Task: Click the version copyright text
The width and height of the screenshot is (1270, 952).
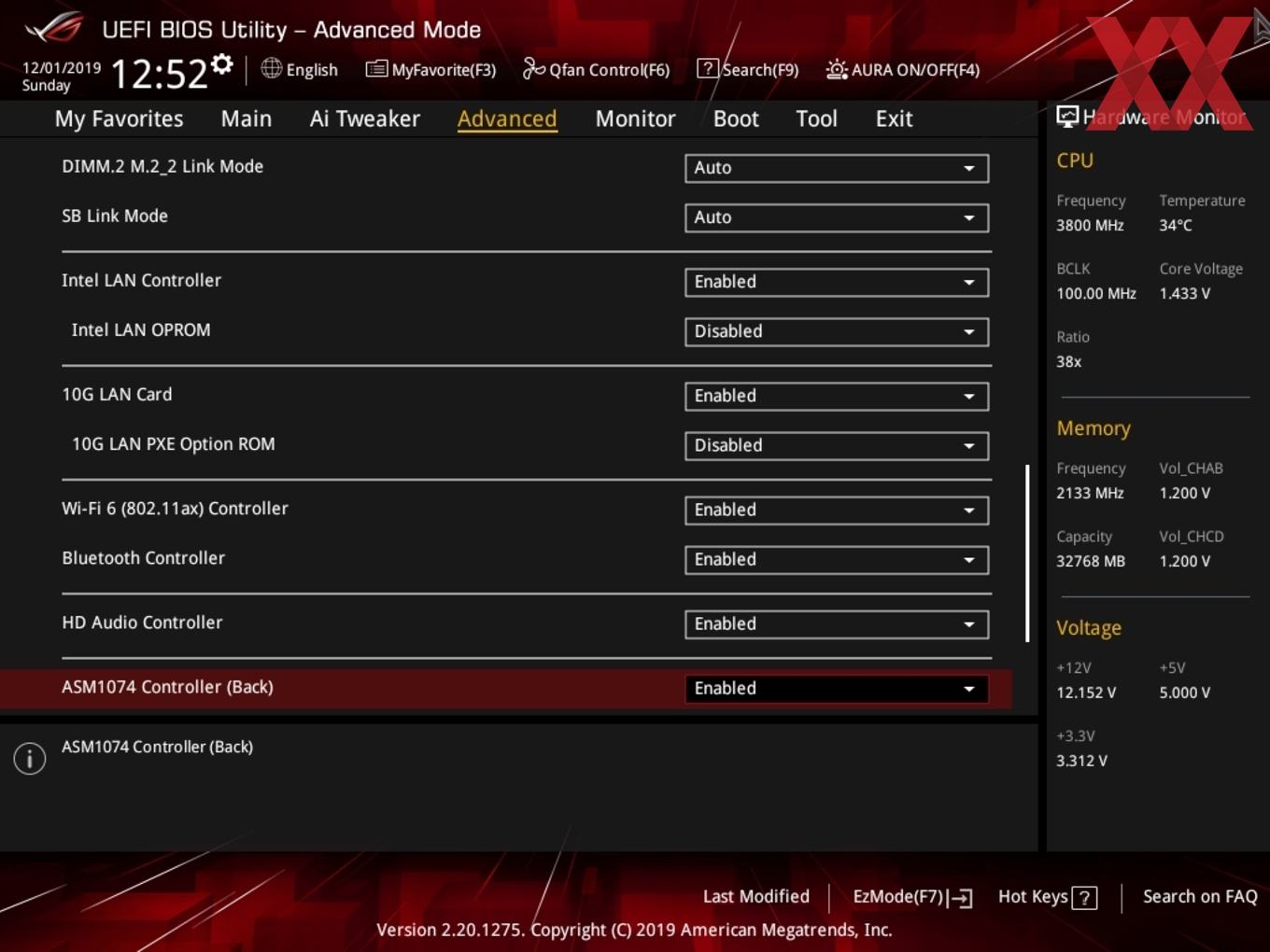Action: click(634, 930)
